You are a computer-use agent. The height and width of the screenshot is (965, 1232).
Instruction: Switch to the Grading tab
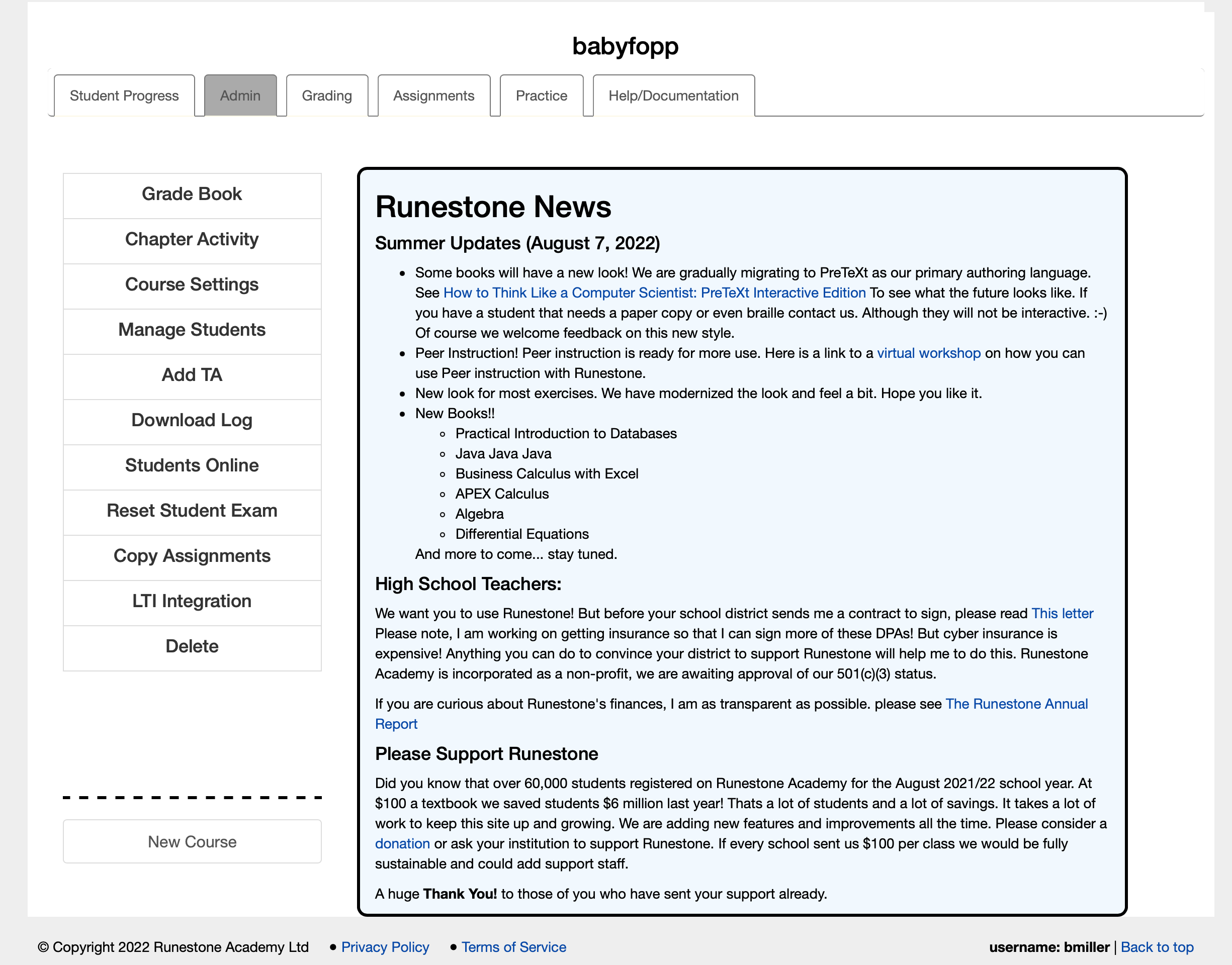click(x=327, y=95)
